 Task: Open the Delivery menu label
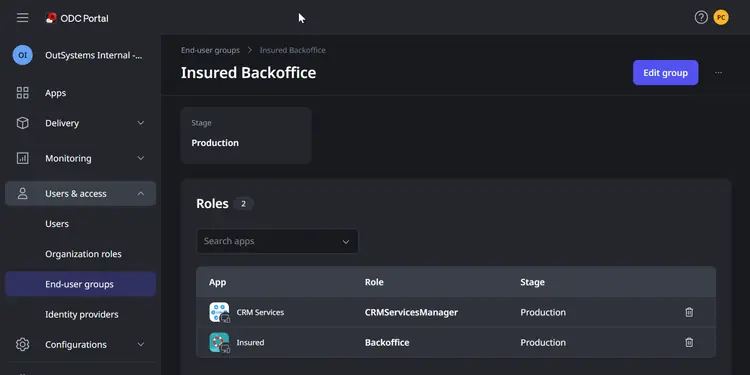point(62,123)
